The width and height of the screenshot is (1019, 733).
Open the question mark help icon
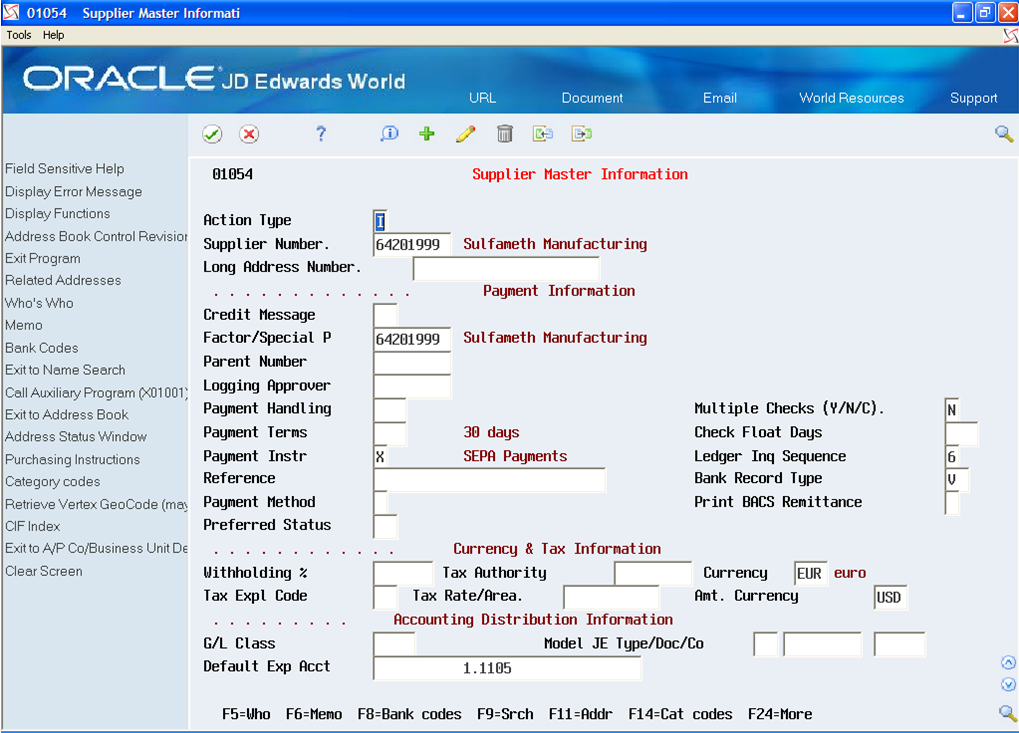click(320, 134)
